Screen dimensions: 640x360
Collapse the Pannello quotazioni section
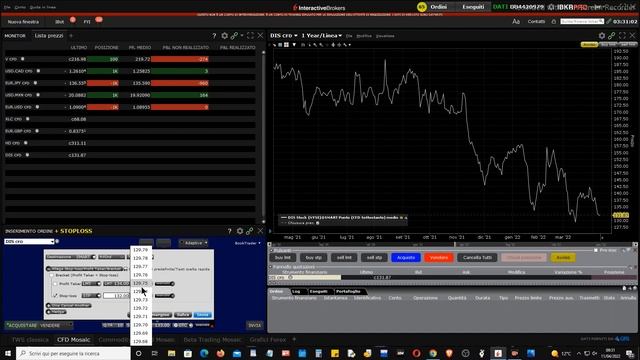271,267
